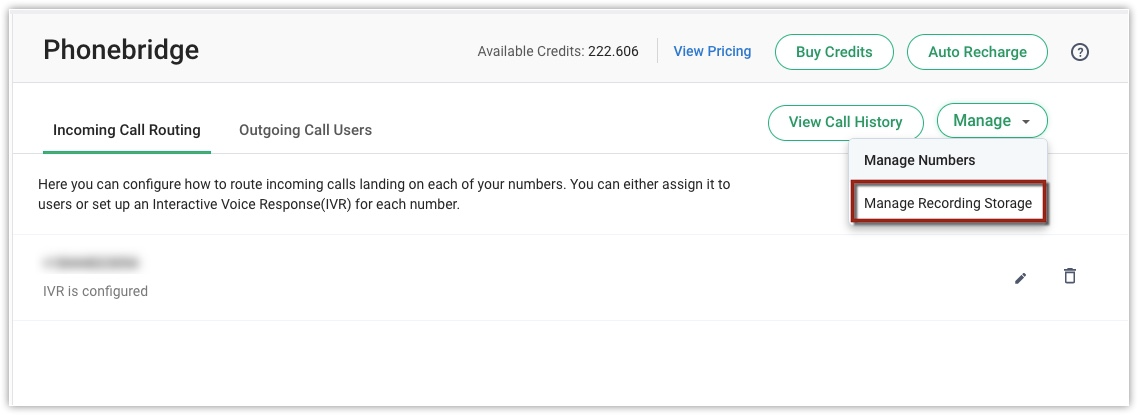
Task: Select the blurred phone number entry
Action: tap(90, 263)
